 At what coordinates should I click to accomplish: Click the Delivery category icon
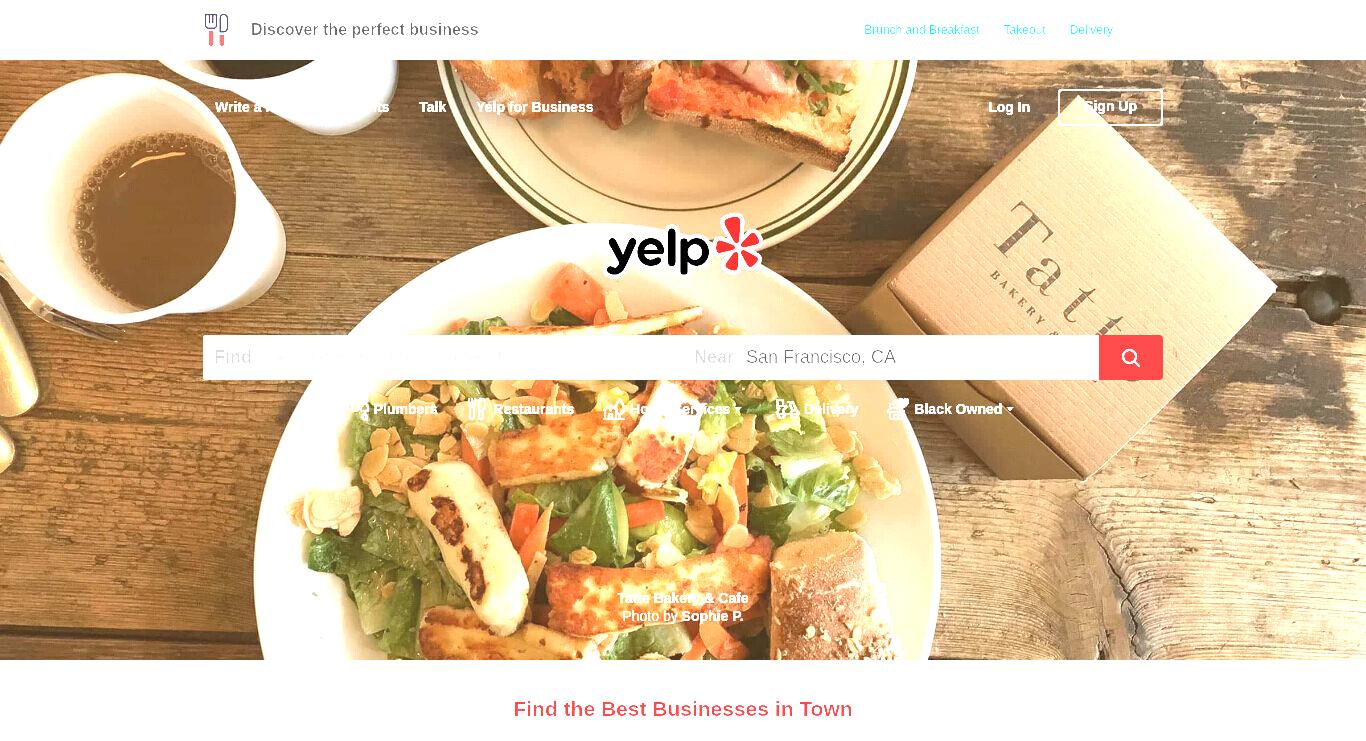tap(787, 409)
